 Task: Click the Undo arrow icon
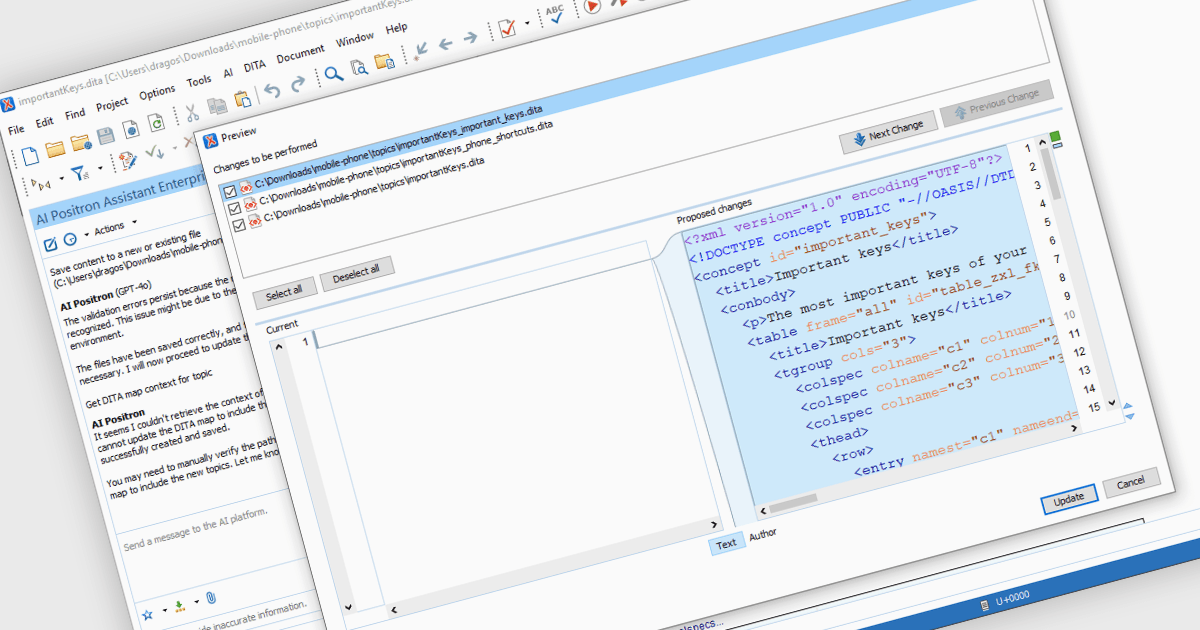(272, 92)
